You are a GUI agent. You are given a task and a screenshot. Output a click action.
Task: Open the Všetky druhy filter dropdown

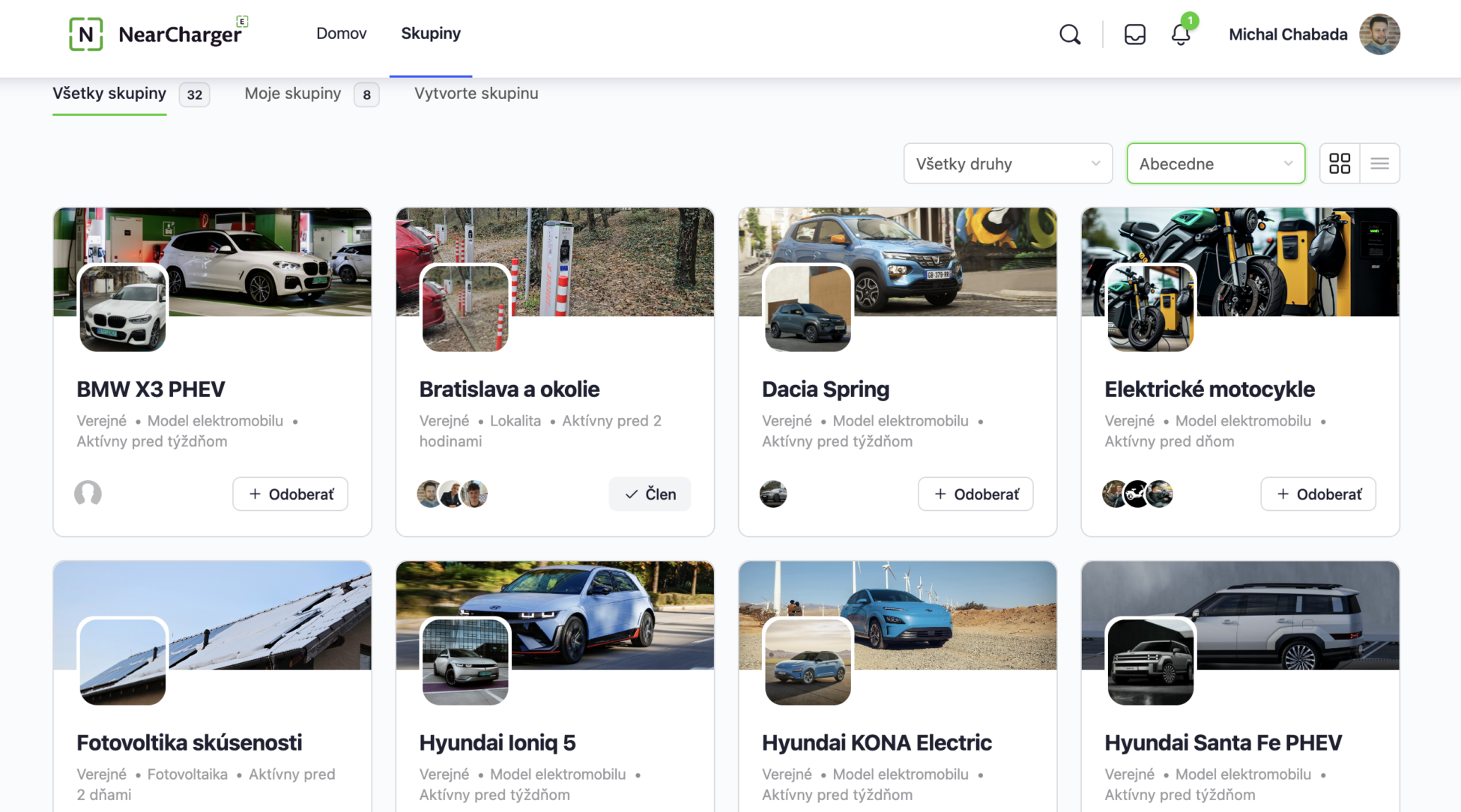[x=1008, y=163]
